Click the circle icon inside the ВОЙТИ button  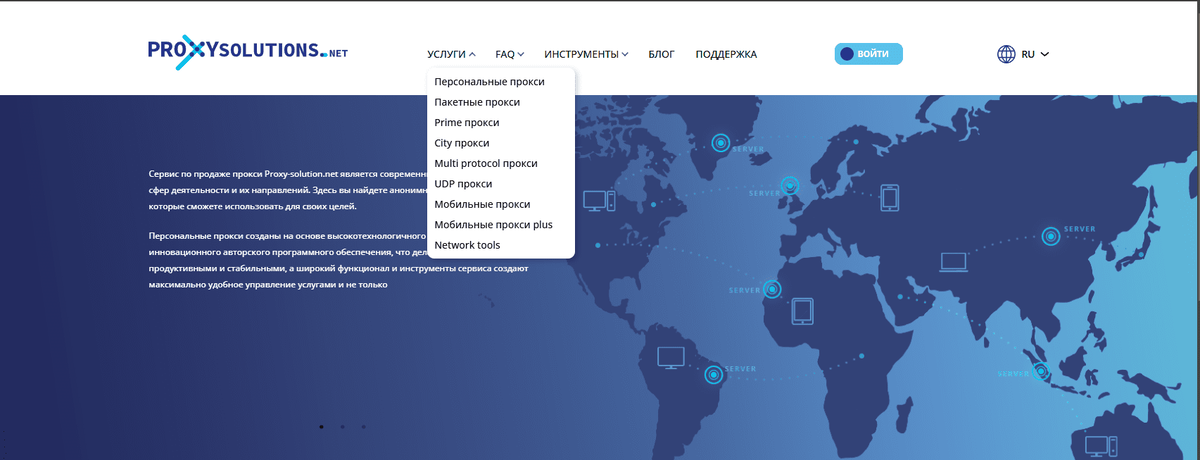click(847, 54)
